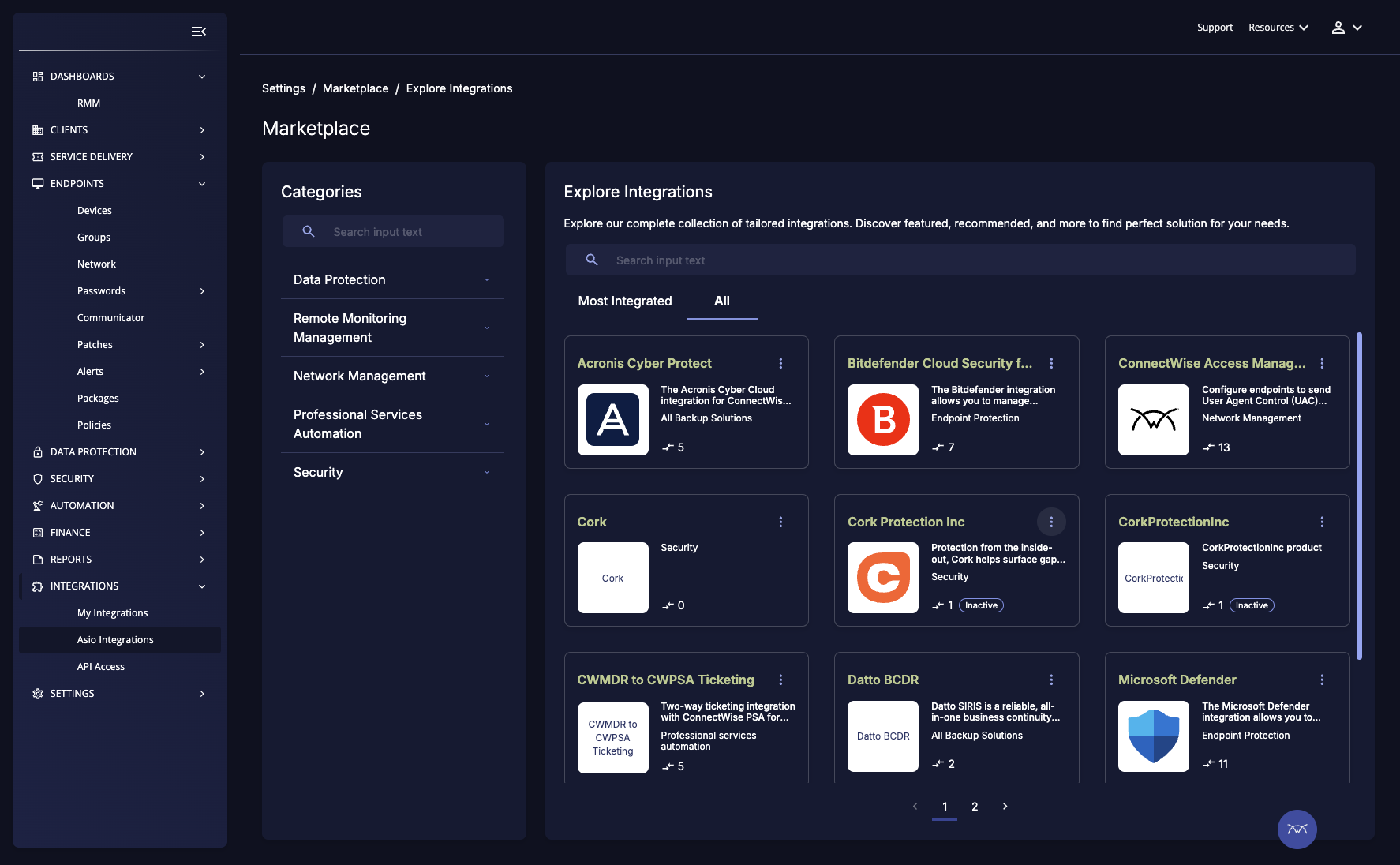Collapse the sidebar using the menu icon
The height and width of the screenshot is (865, 1400).
pos(199,32)
